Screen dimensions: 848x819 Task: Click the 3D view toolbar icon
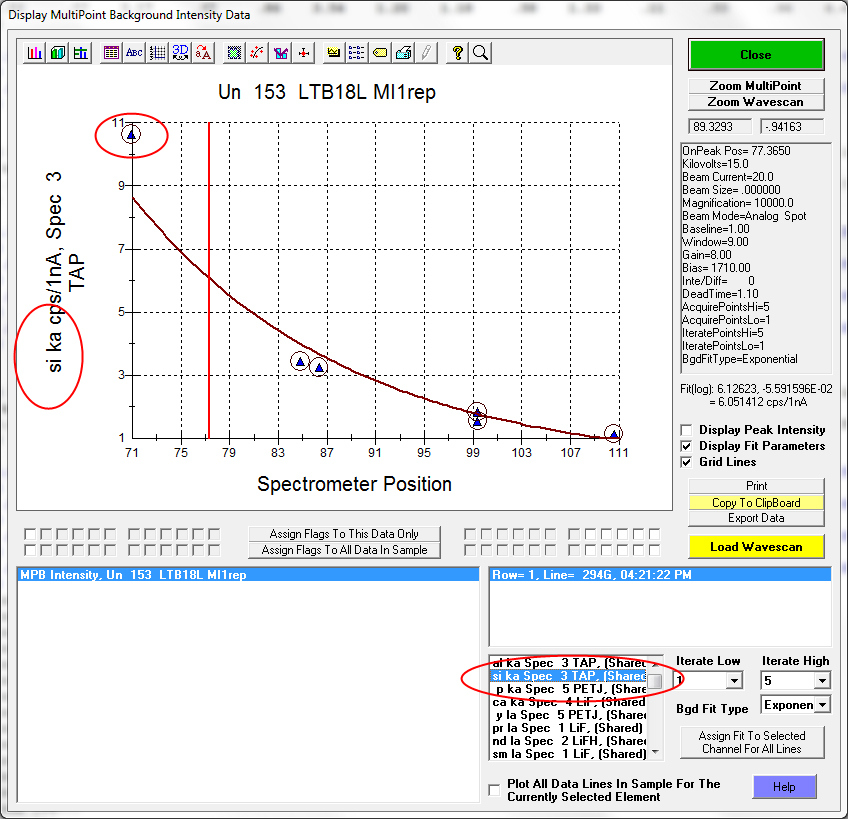coord(180,52)
